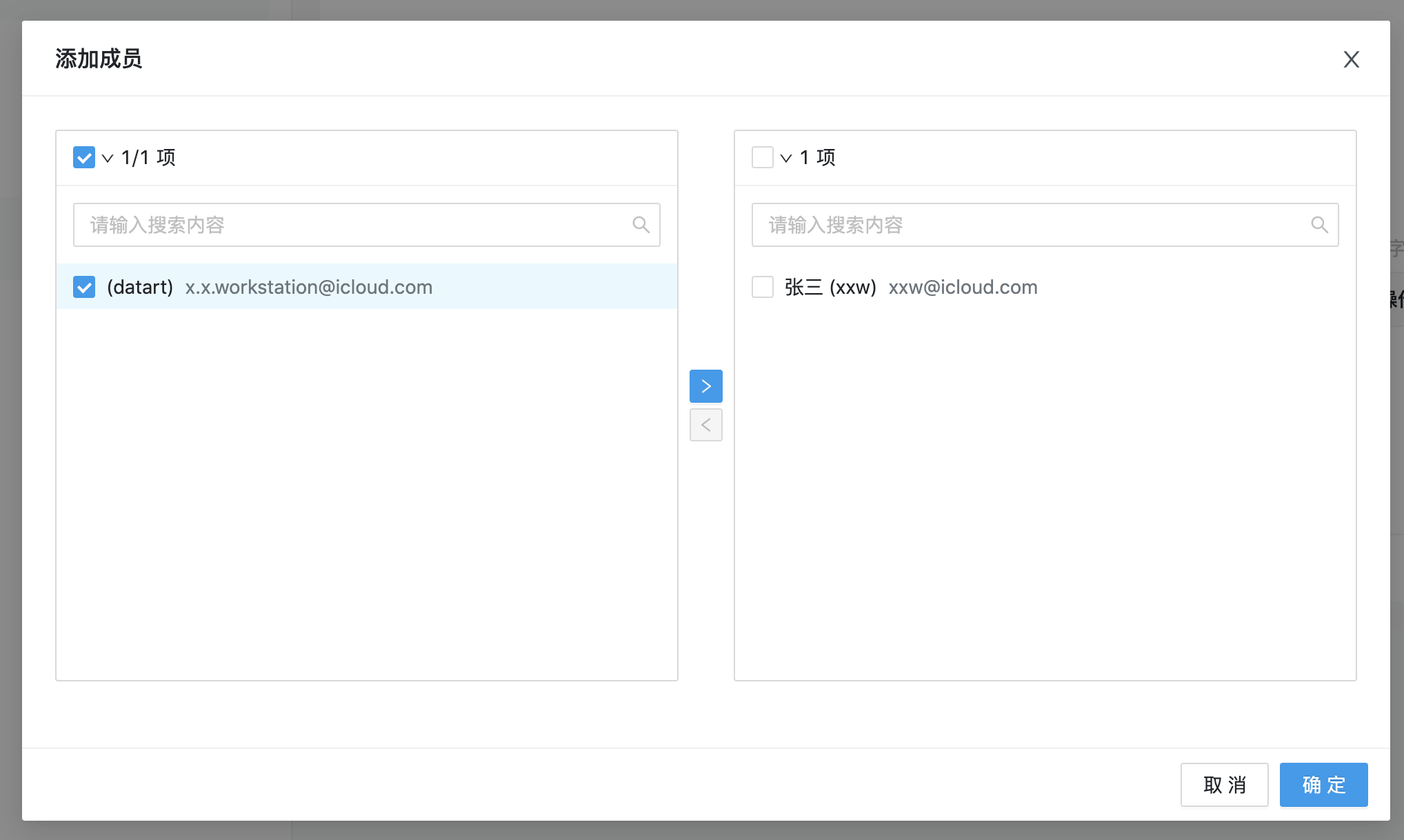Click the 确定 confirm button
Image resolution: width=1404 pixels, height=840 pixels.
click(x=1323, y=785)
